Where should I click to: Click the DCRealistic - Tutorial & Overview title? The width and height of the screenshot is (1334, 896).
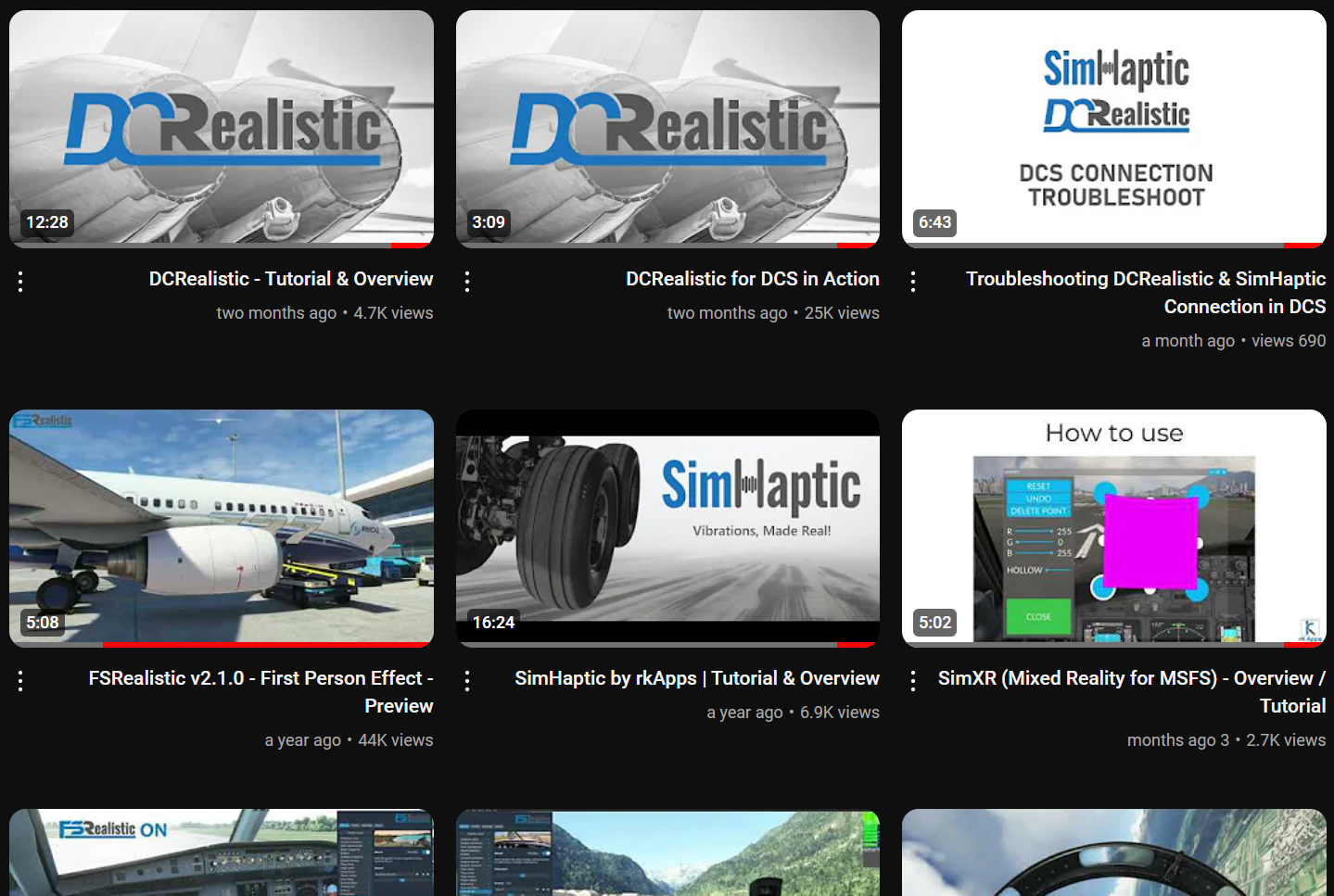[x=290, y=279]
